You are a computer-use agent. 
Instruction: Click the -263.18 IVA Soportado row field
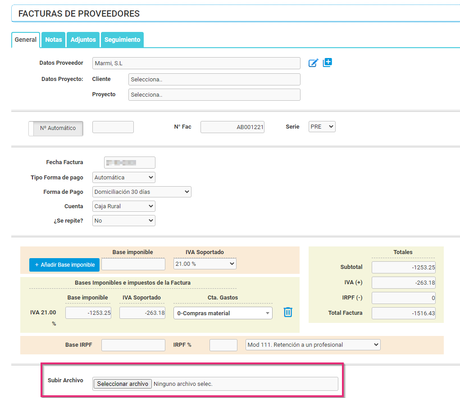[x=142, y=313]
